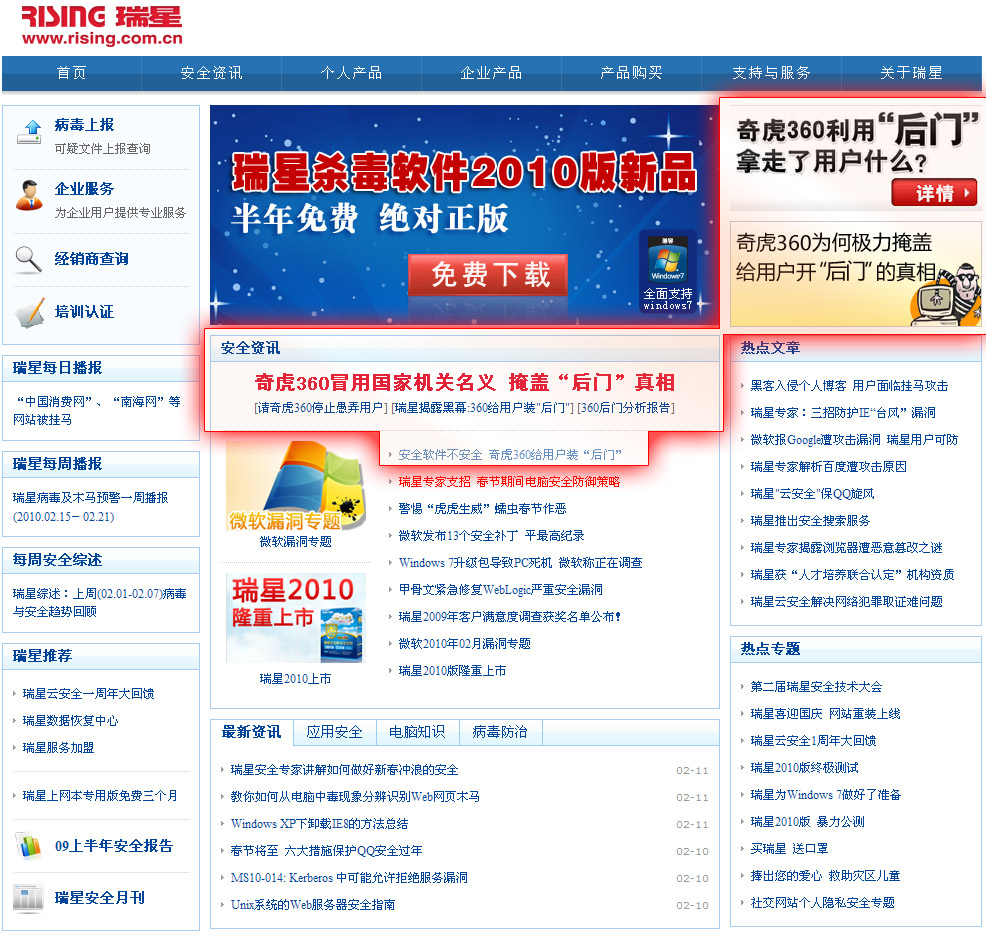Open 瑞星安全专家讲解如何做好新春冲浪的安全
Screen dimensions: 986x941
345,770
